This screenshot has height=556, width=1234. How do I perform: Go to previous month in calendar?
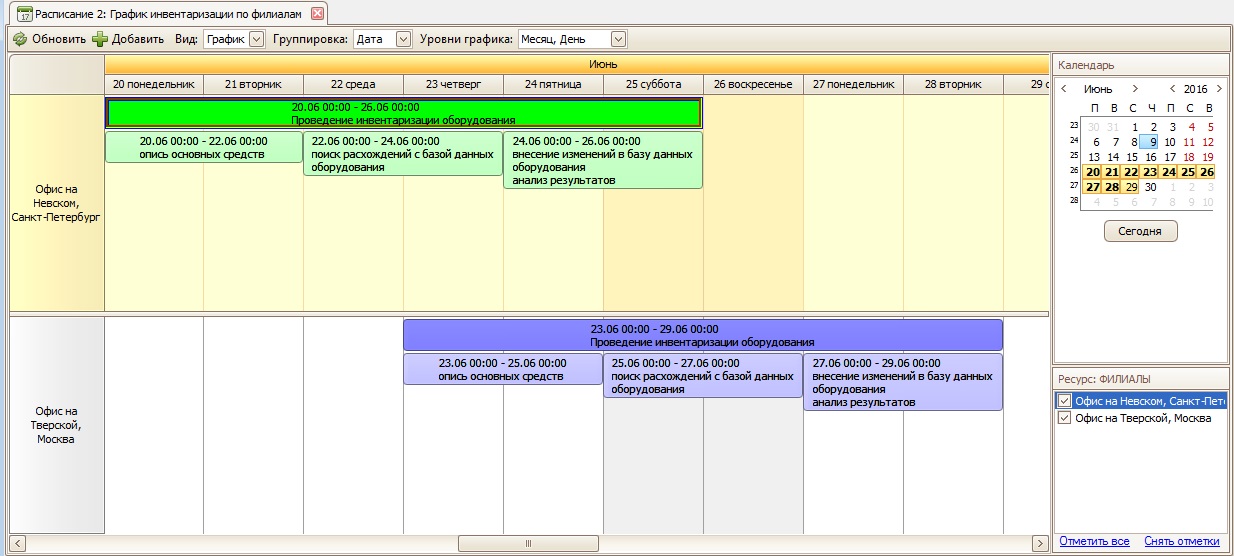click(x=1064, y=89)
